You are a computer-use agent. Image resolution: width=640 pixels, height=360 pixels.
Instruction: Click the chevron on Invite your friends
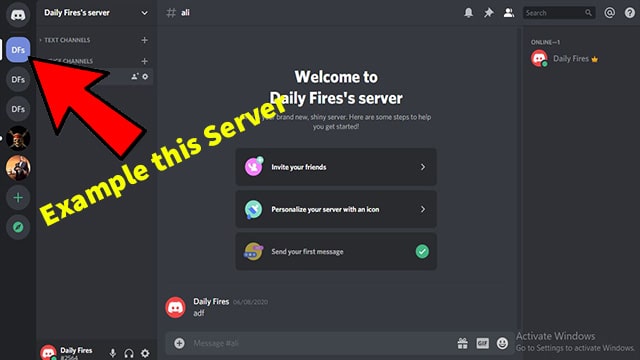[x=423, y=167]
